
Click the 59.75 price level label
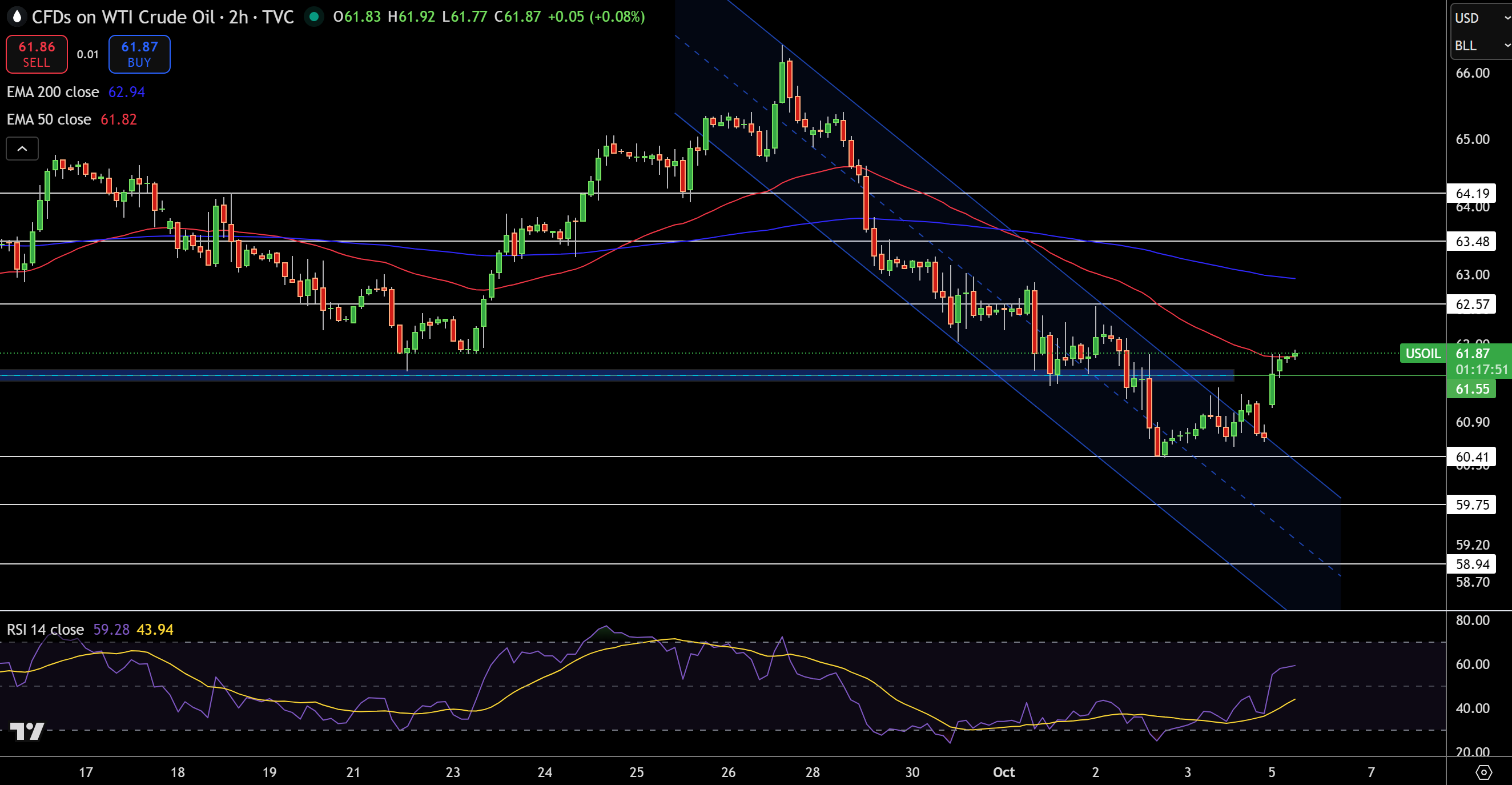1473,504
